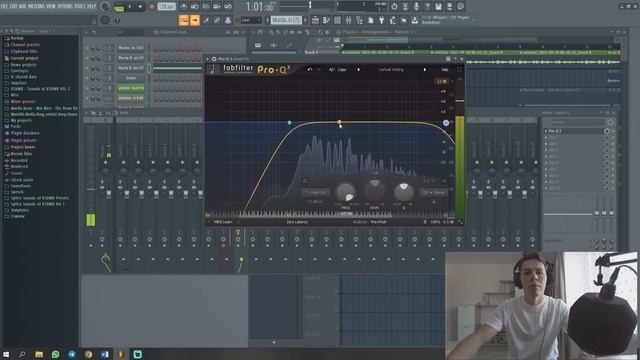Toggle the overdub icon beside loop recording

[x=217, y=7]
